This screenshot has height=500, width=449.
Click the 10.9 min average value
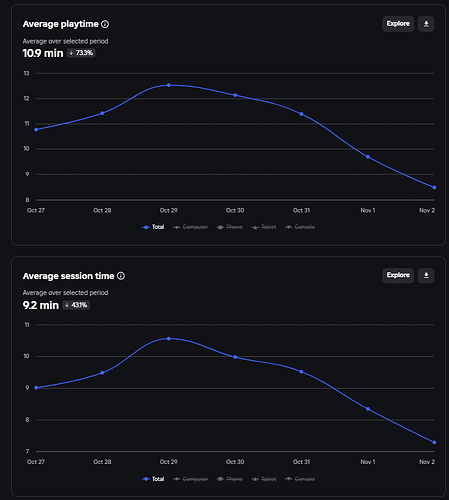[x=43, y=53]
